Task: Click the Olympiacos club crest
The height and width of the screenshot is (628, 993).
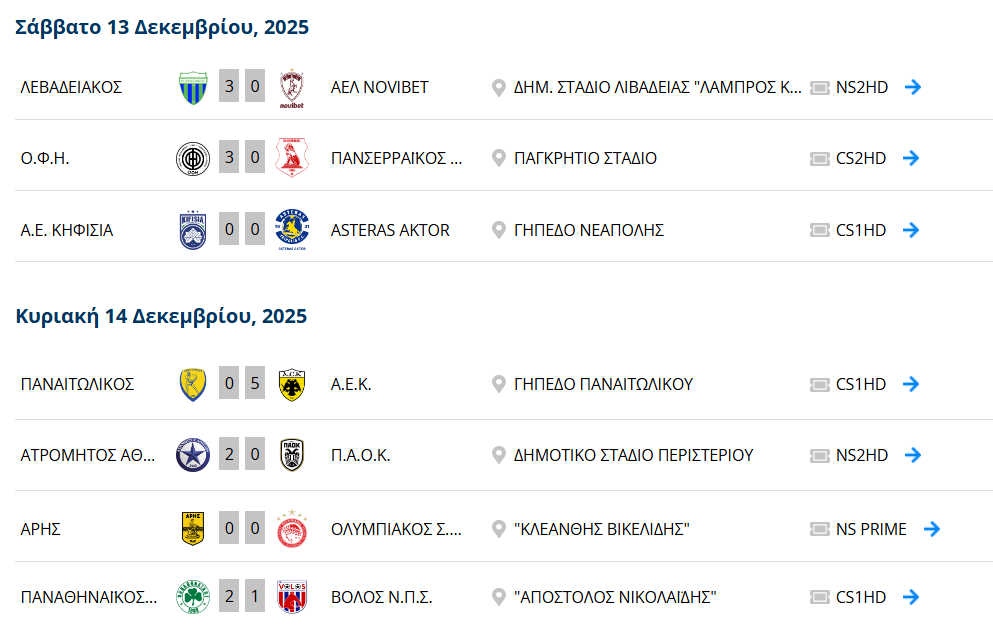Action: (x=291, y=529)
